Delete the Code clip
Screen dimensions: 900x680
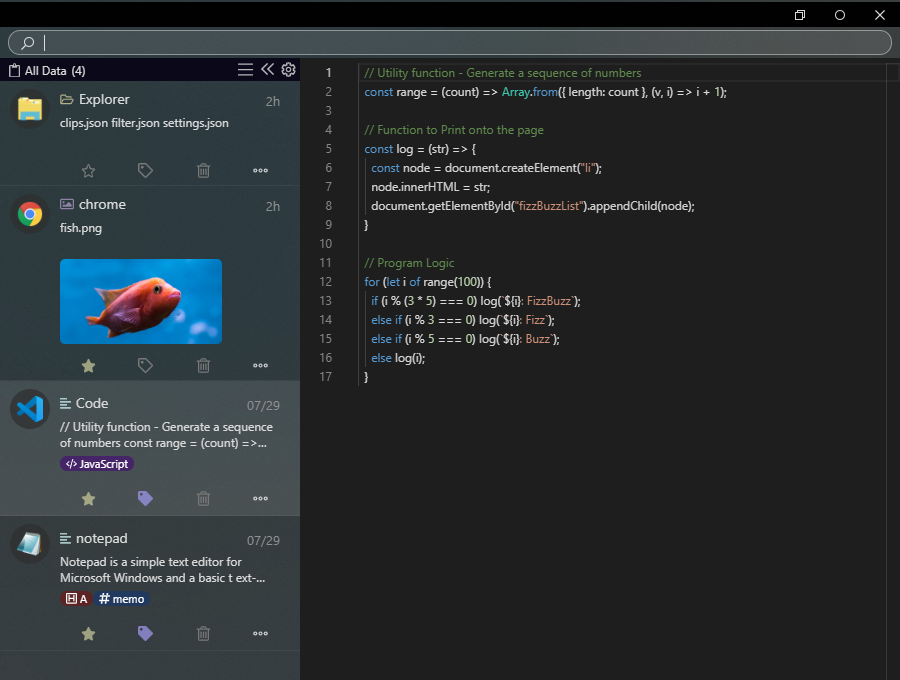pyautogui.click(x=203, y=499)
